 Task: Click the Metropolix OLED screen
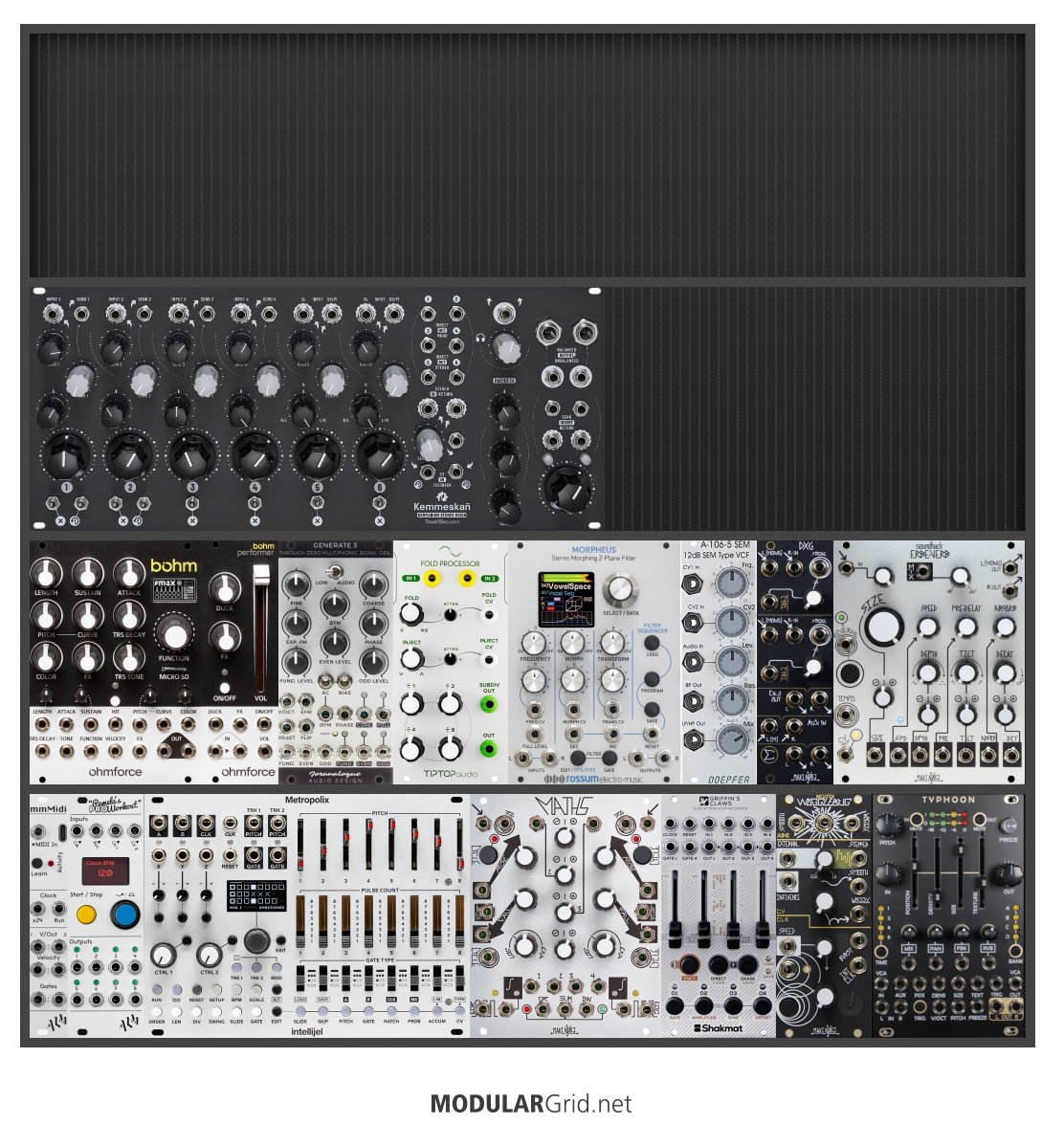(256, 896)
